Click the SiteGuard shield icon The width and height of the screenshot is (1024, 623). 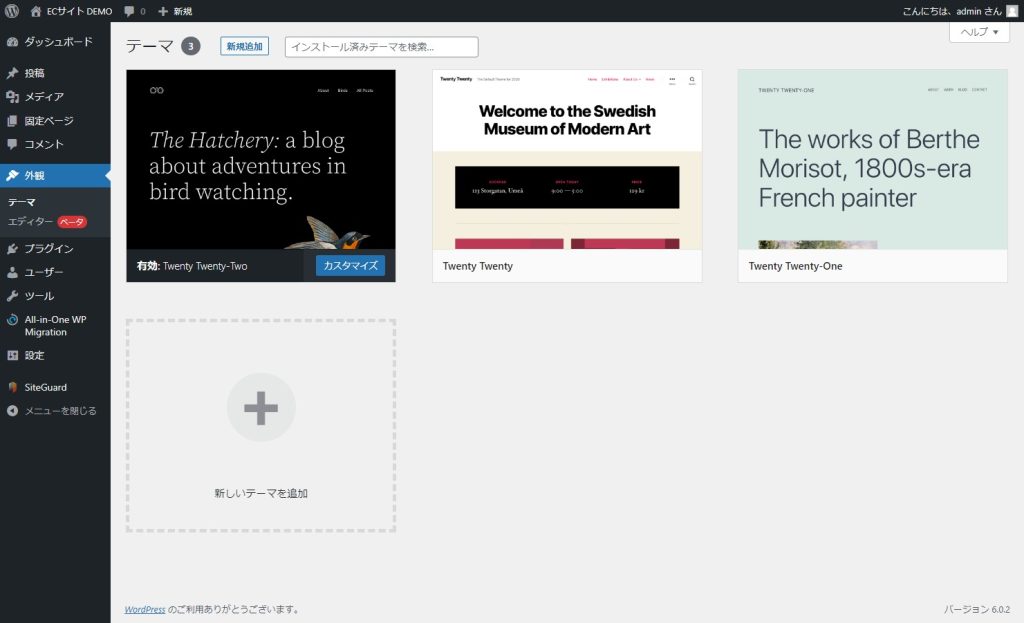[x=12, y=387]
